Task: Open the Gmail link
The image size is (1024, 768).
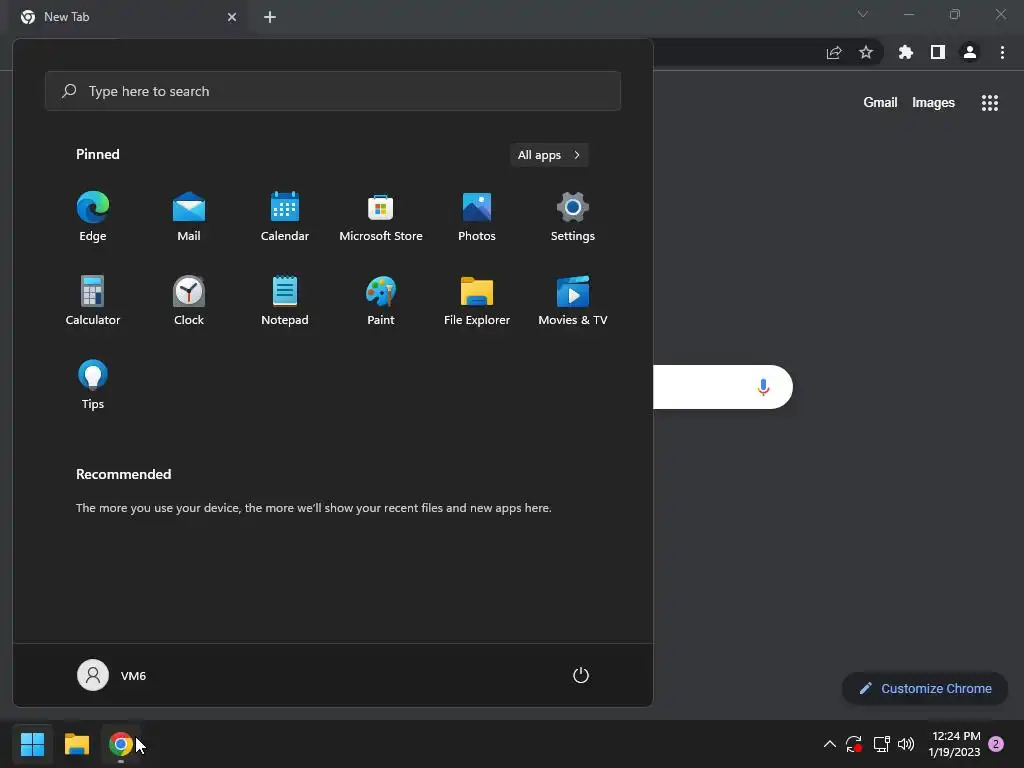Action: click(880, 103)
